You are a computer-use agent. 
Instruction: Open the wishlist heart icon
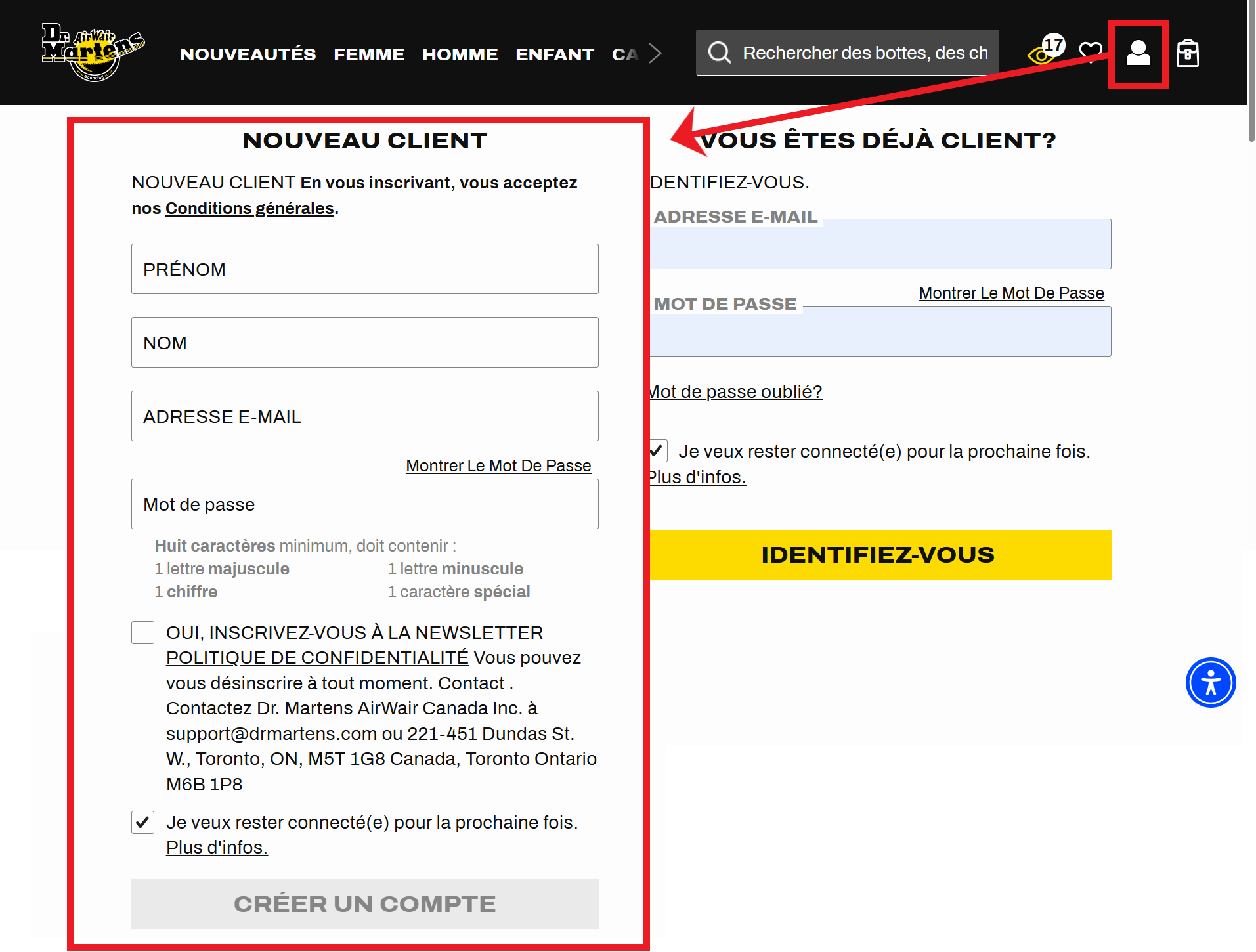[1089, 51]
